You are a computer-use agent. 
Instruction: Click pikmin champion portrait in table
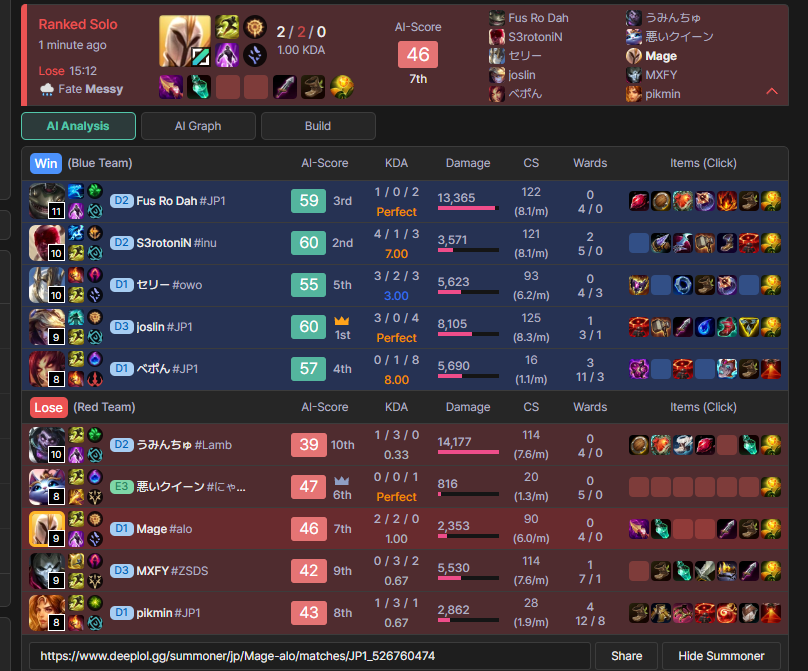click(x=47, y=613)
